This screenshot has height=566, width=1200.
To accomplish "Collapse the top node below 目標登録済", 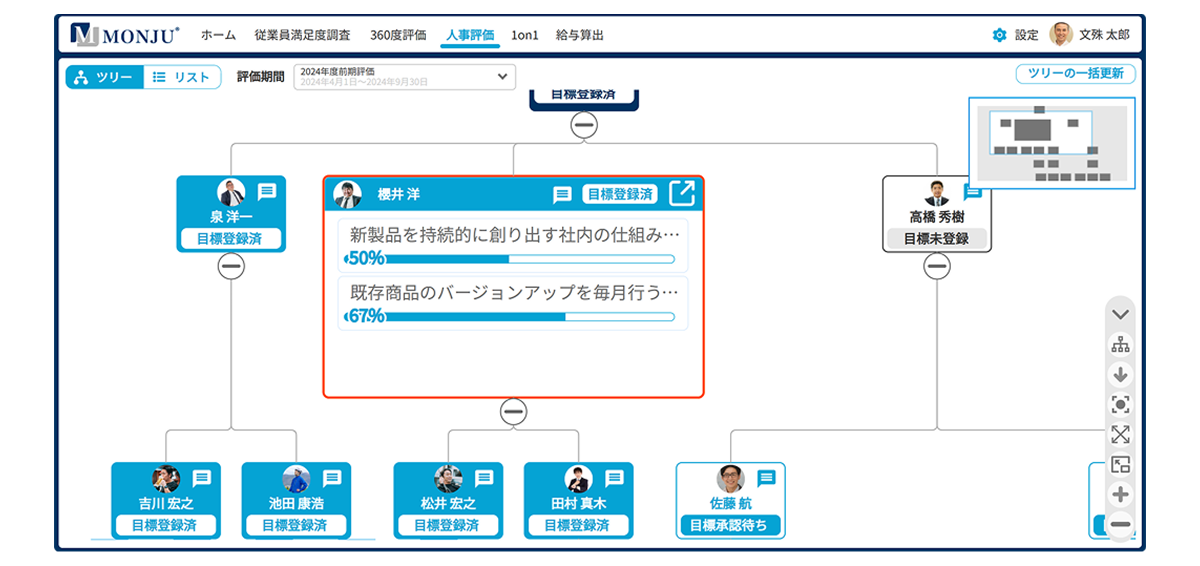I will point(584,125).
